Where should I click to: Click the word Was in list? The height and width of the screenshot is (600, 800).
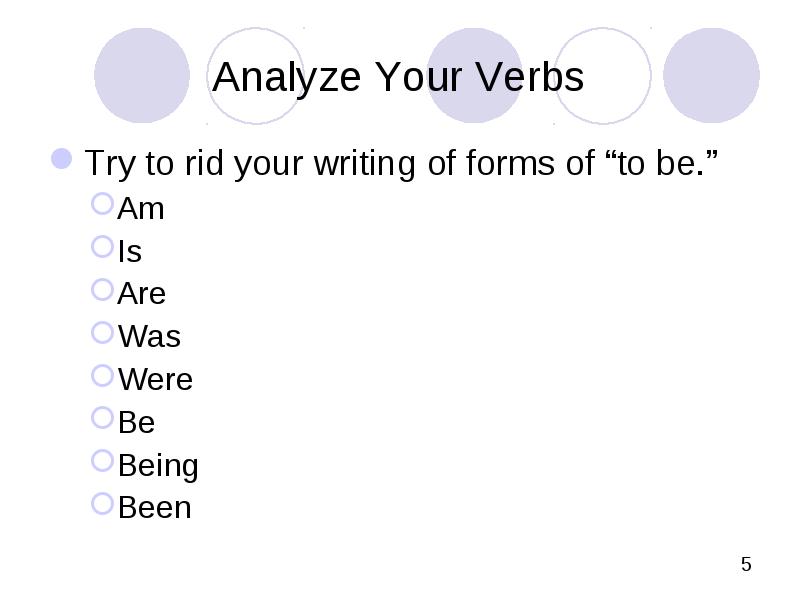[x=149, y=337]
